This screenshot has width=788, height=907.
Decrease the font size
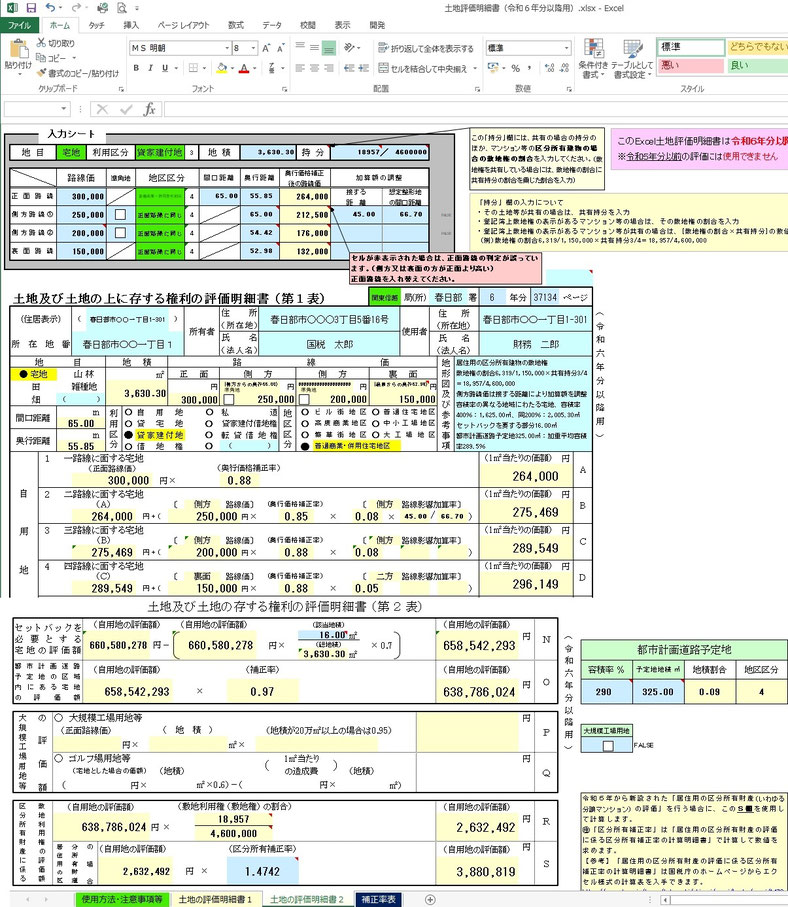281,48
